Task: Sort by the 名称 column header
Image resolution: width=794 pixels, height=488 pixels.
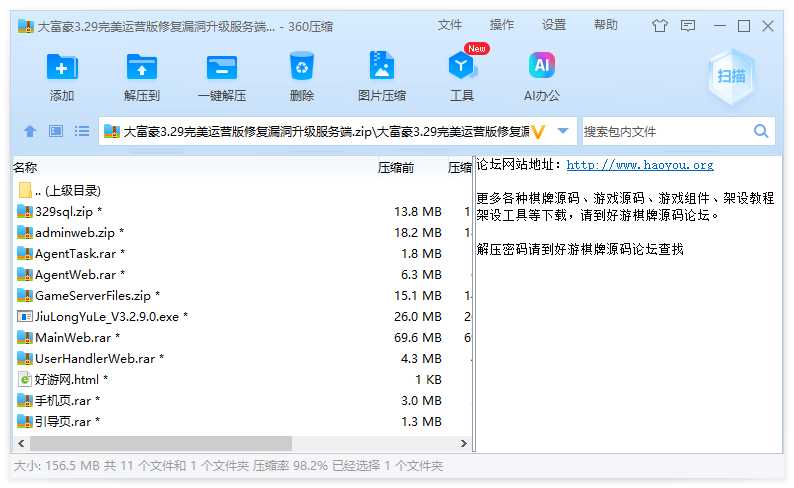Action: tap(25, 168)
